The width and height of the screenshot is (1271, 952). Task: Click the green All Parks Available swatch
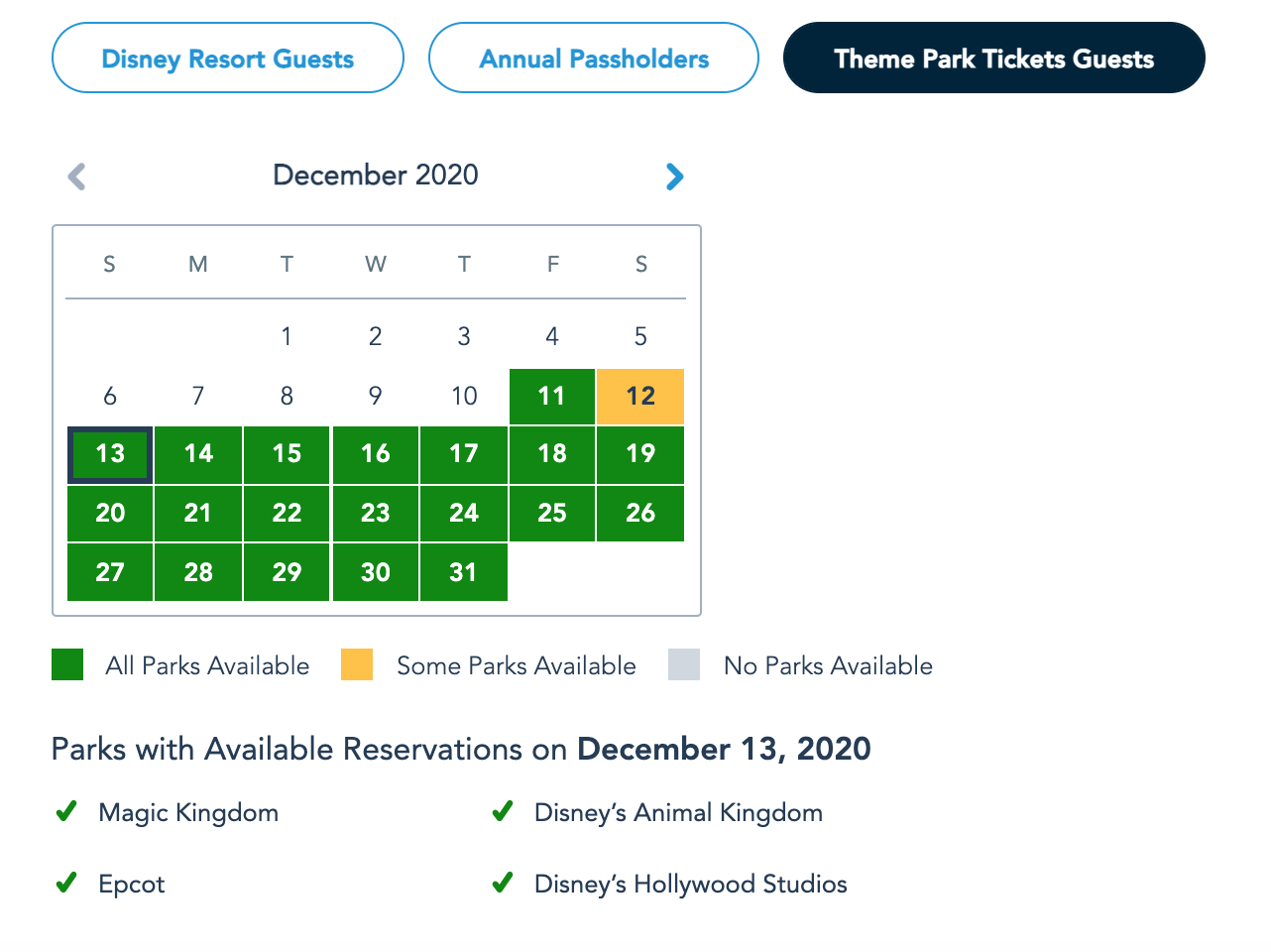(x=67, y=664)
